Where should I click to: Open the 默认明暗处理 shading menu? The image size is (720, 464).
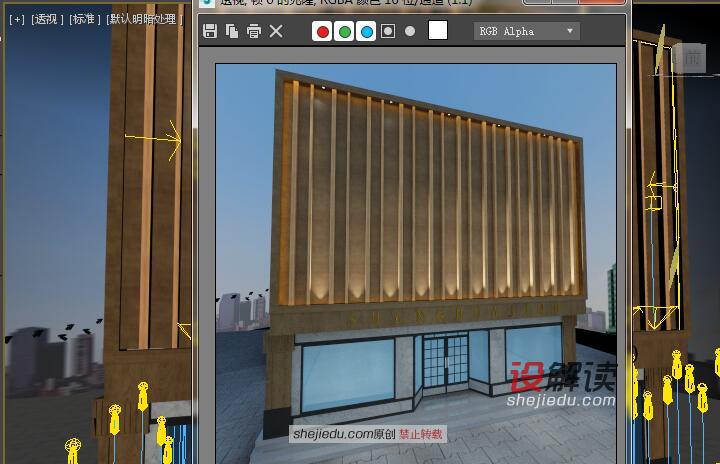coord(145,19)
